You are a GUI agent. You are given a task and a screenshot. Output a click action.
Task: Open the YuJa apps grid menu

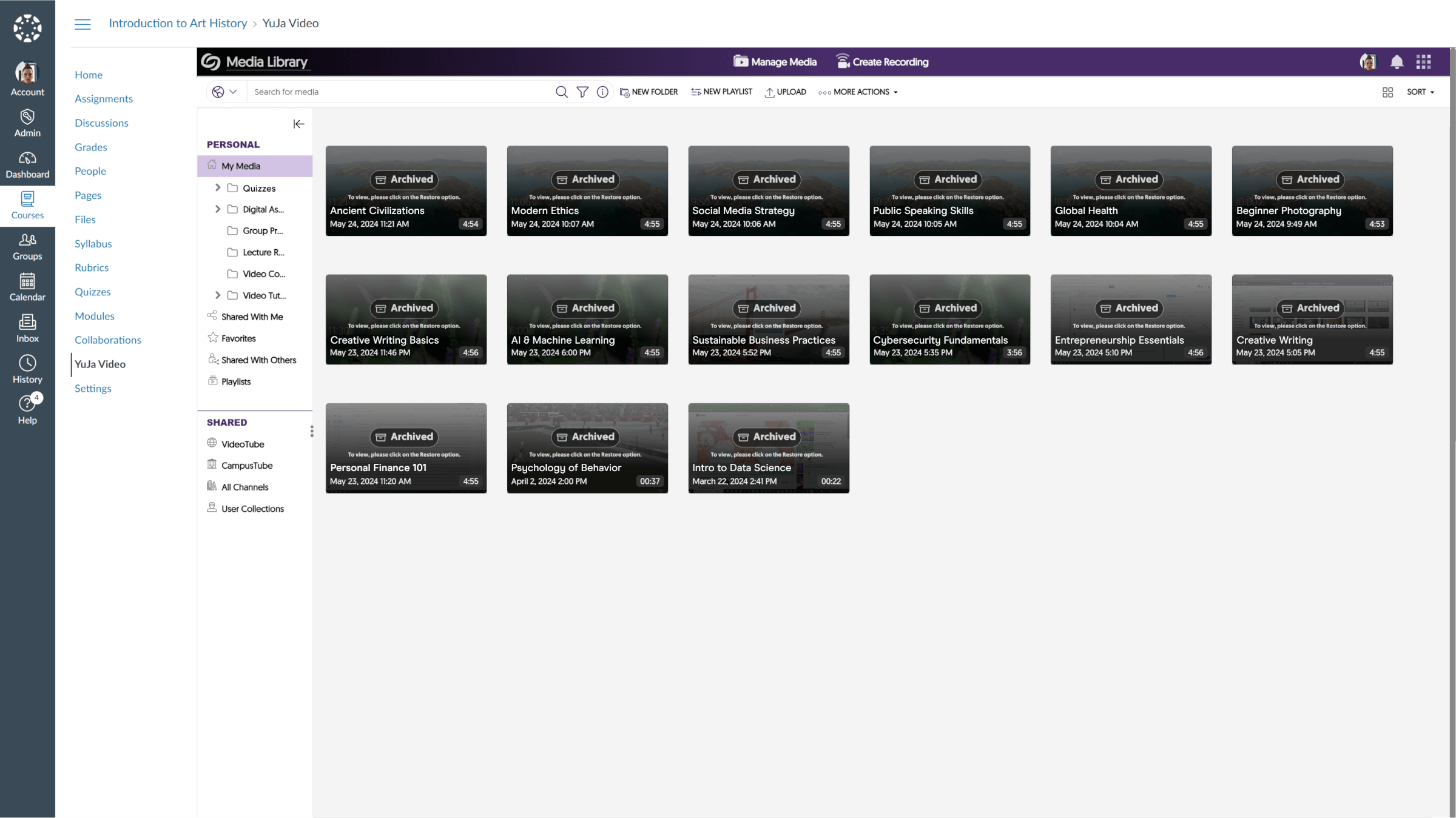(1423, 62)
